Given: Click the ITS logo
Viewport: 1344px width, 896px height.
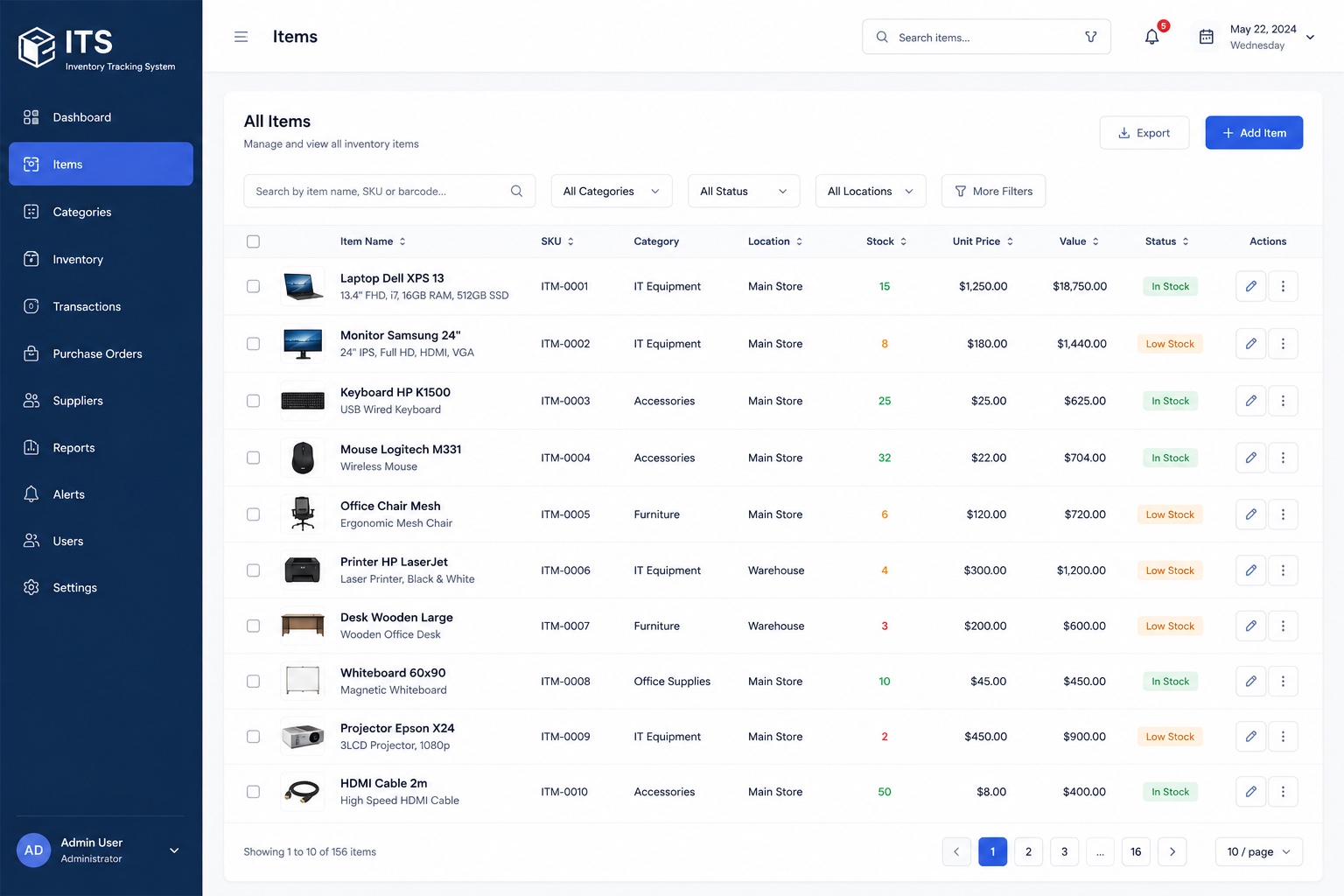Looking at the screenshot, I should click(96, 47).
